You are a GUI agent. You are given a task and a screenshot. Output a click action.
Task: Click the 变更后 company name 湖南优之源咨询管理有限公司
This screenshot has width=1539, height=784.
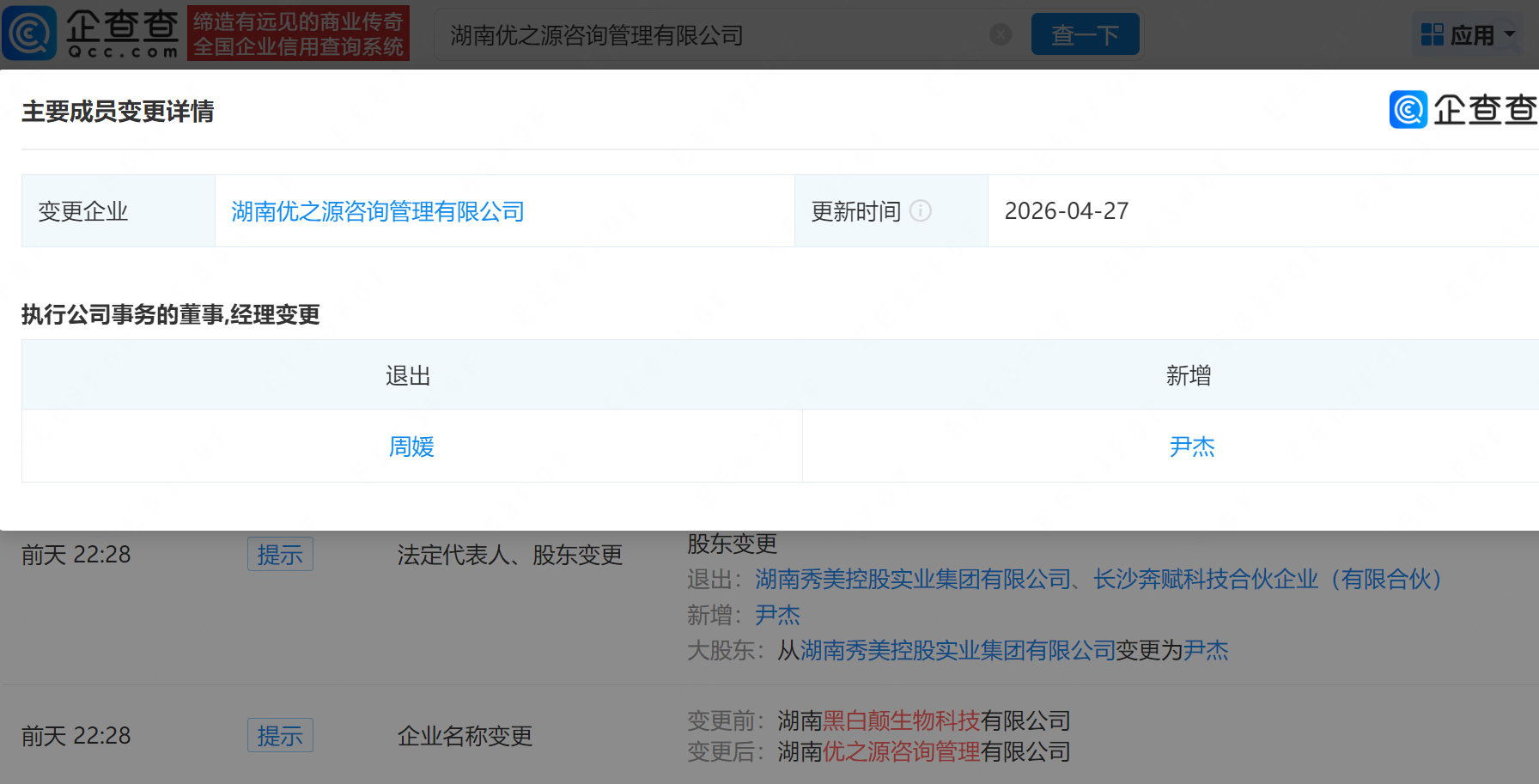(924, 752)
